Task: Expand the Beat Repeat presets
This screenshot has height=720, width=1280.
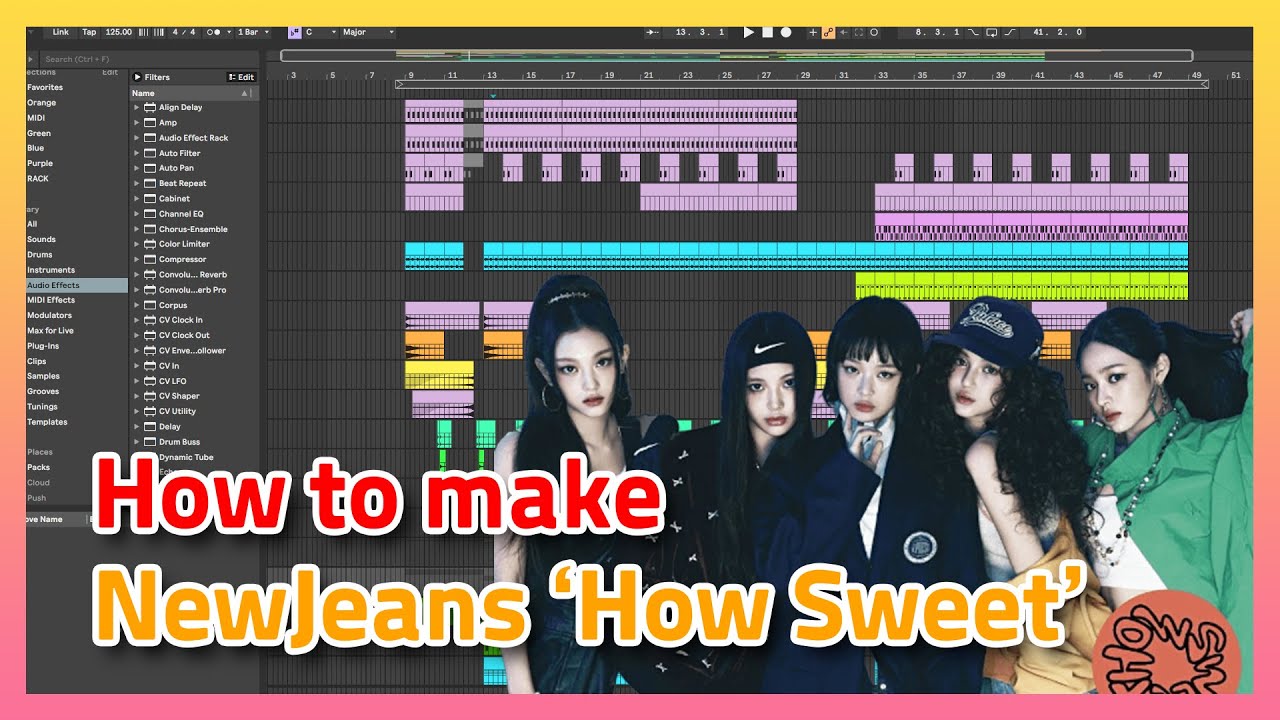Action: pos(137,183)
